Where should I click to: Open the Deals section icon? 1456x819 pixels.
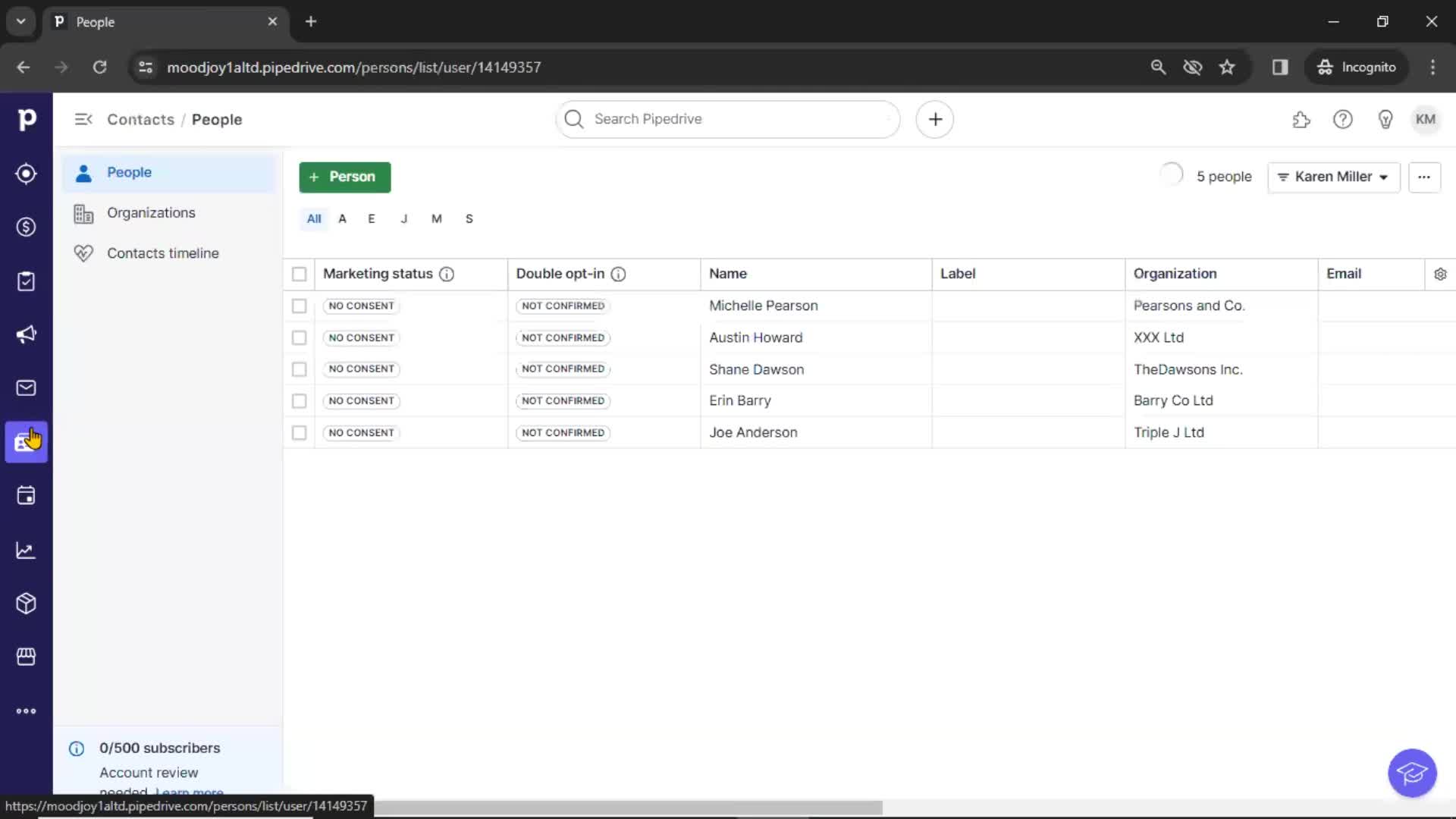tap(26, 226)
